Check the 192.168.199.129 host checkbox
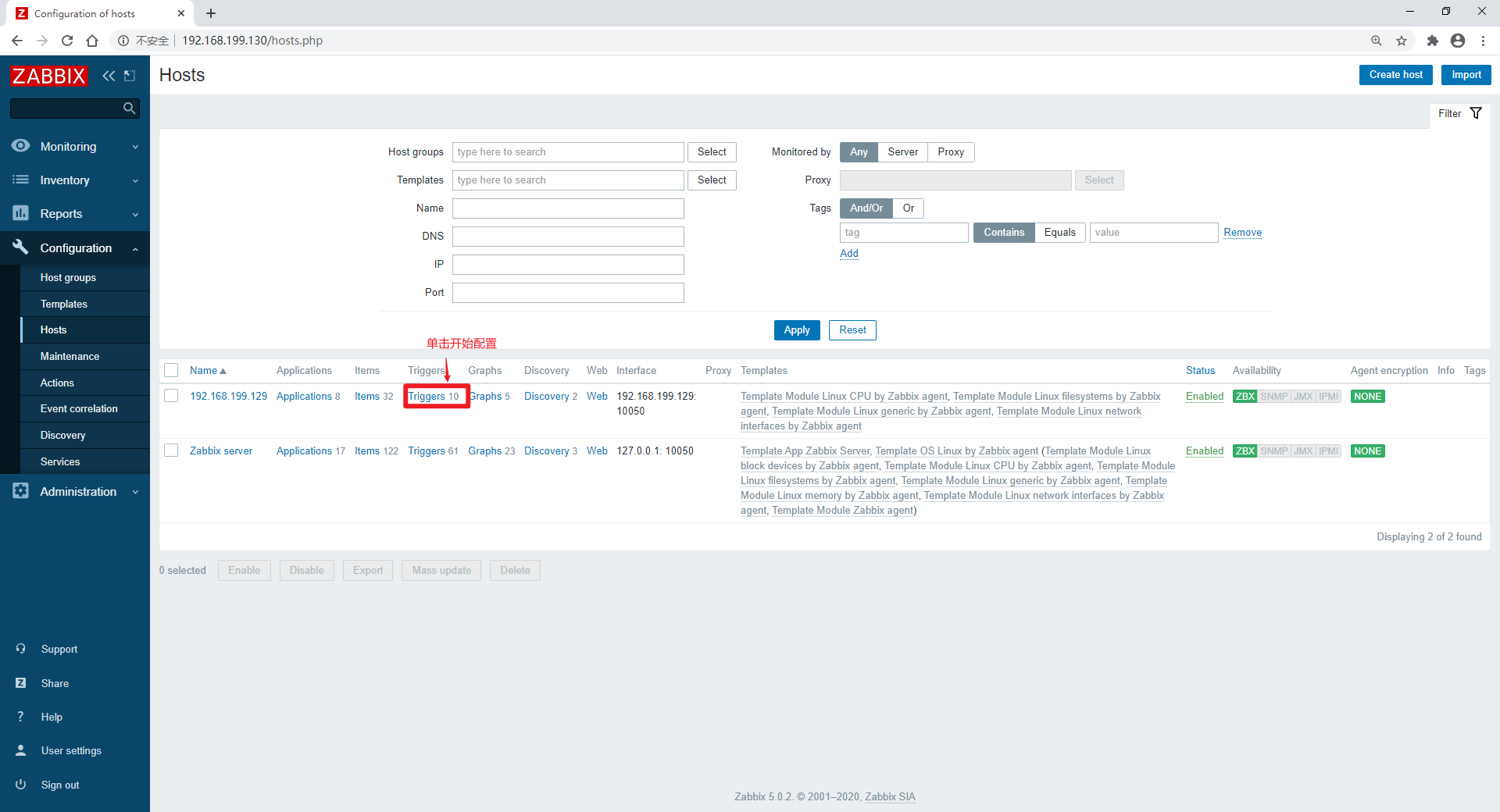Screen dimensions: 1500x812 pos(172,396)
